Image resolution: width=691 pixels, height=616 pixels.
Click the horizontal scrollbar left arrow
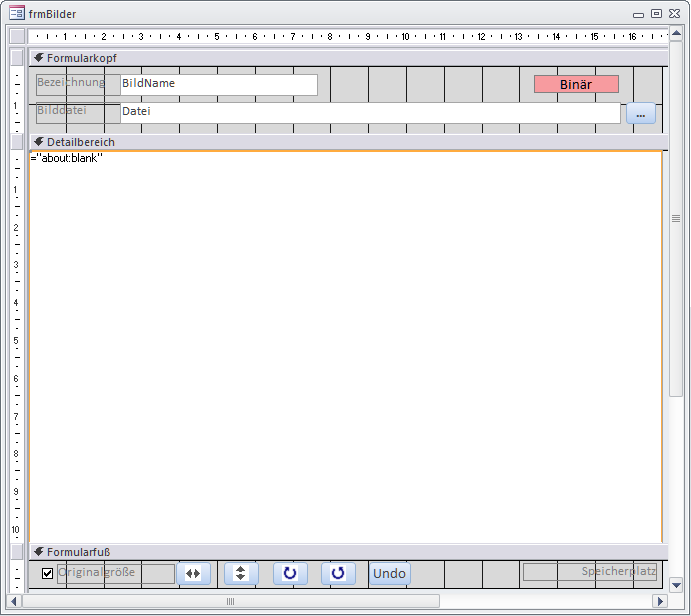(14, 601)
